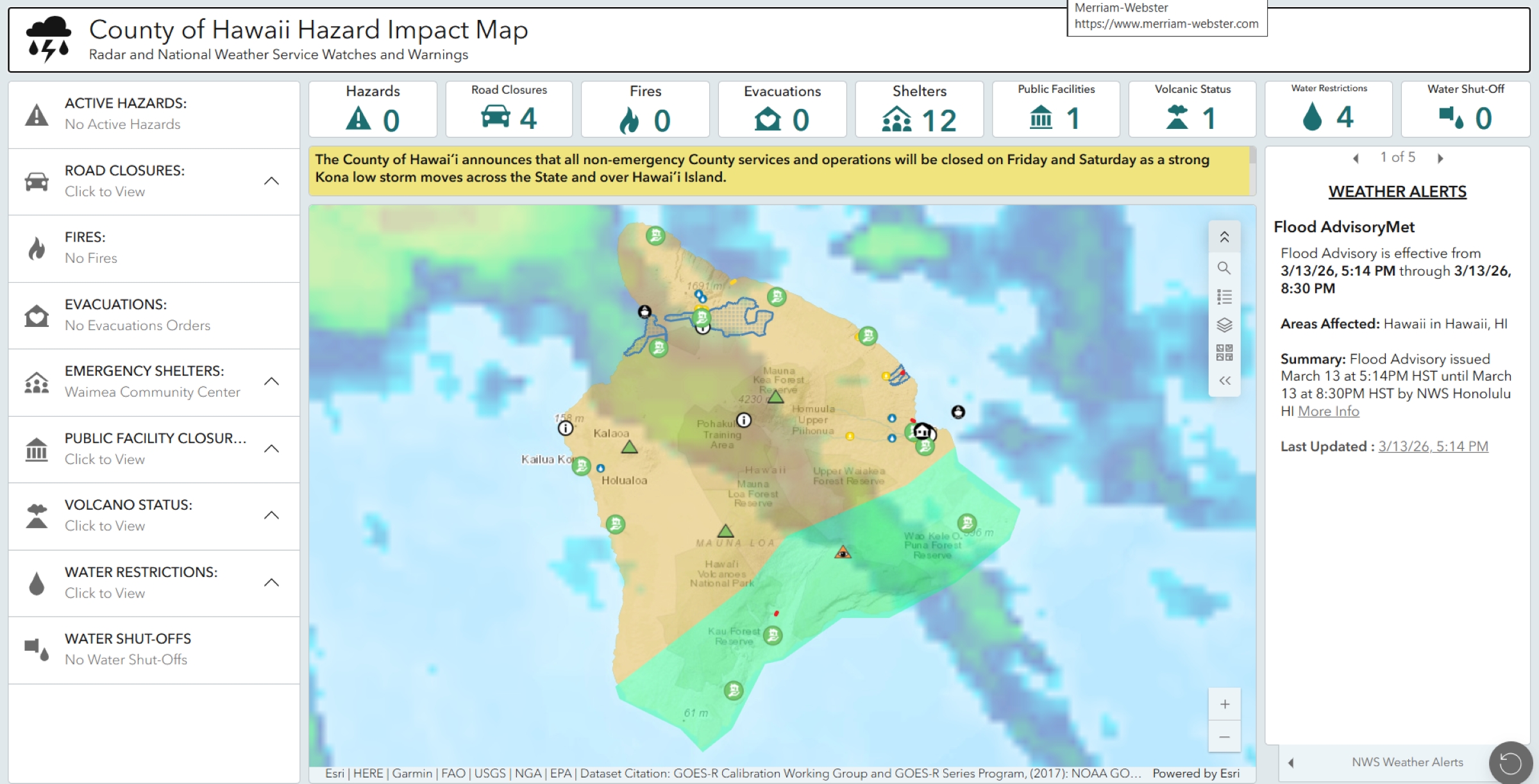
Task: Click the Last Updated timestamp link
Action: coord(1433,447)
